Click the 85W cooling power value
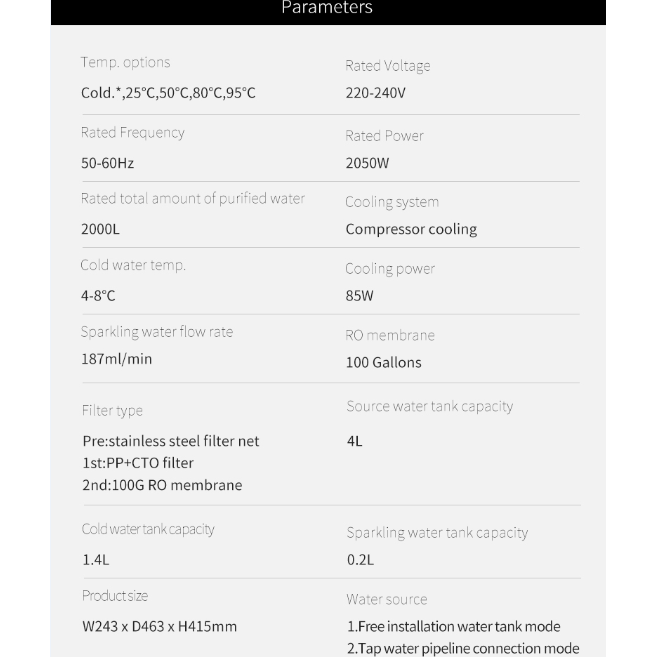The width and height of the screenshot is (657, 657). click(x=359, y=296)
